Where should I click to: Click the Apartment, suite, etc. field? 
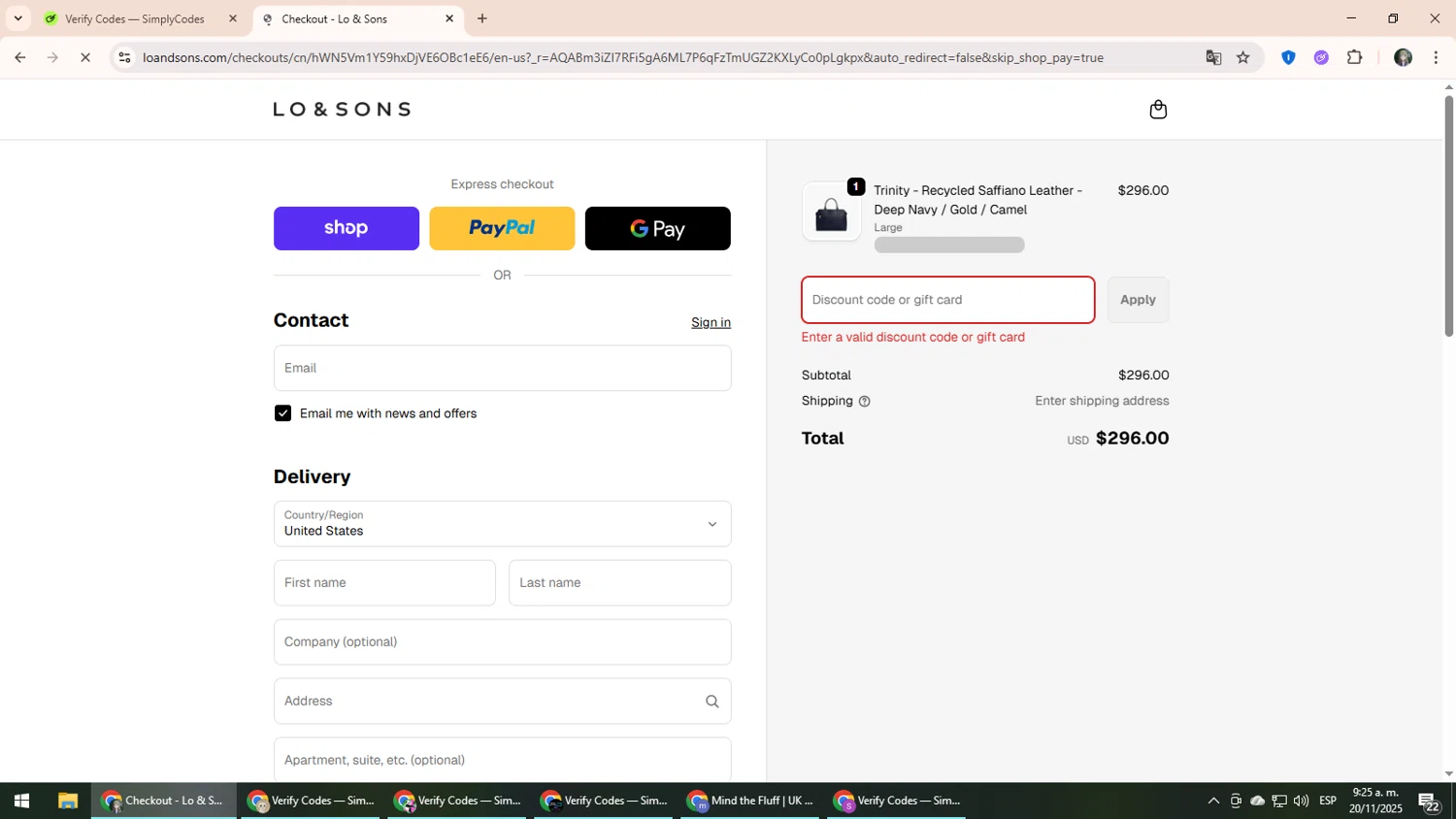coord(502,760)
